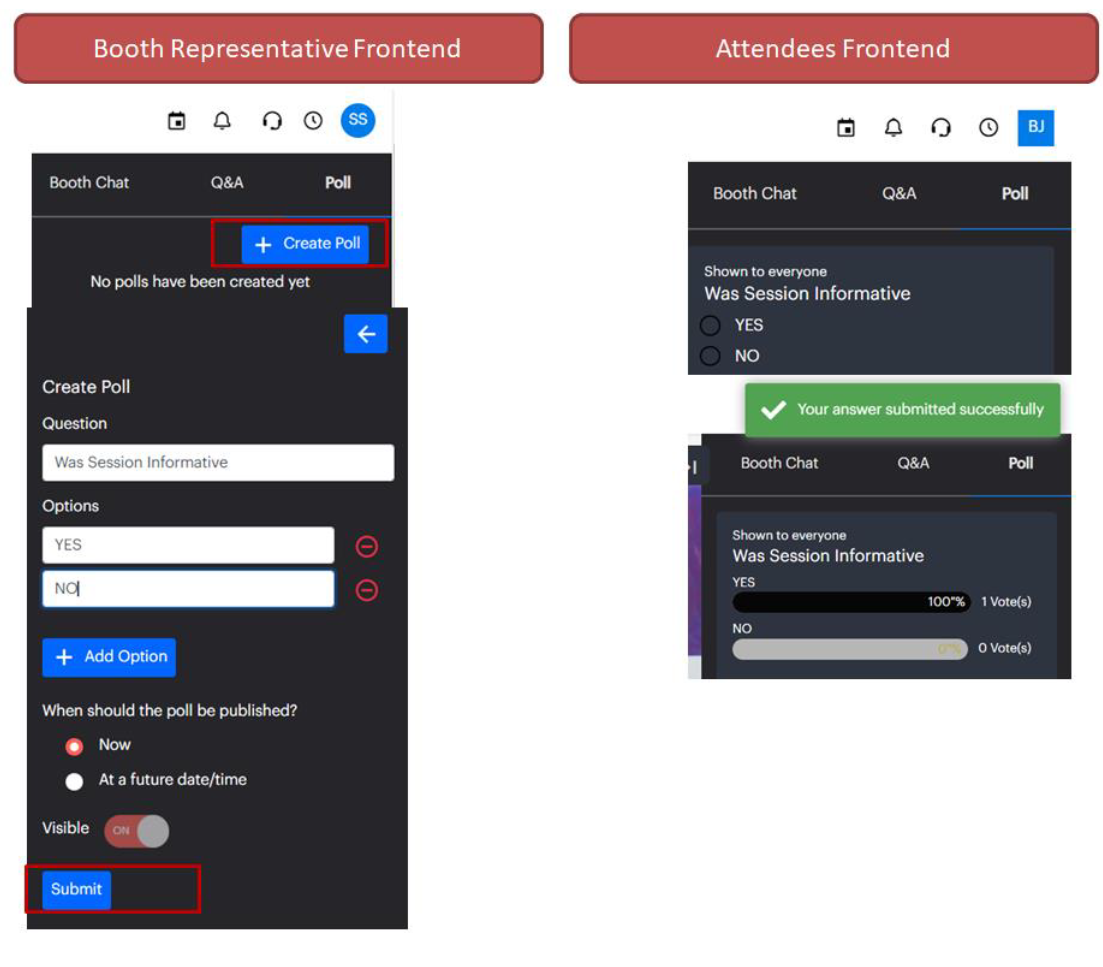Click the Was Session Informative question field

(x=218, y=462)
